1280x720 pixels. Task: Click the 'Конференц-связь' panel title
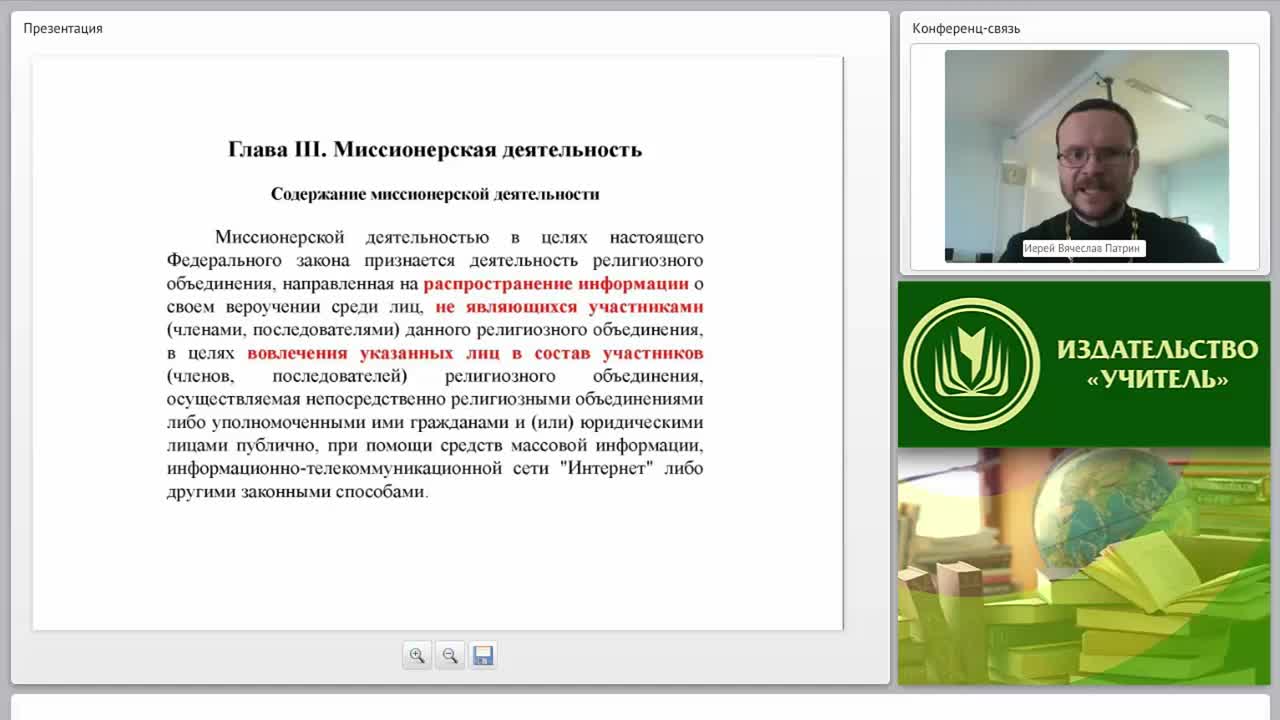(x=966, y=28)
